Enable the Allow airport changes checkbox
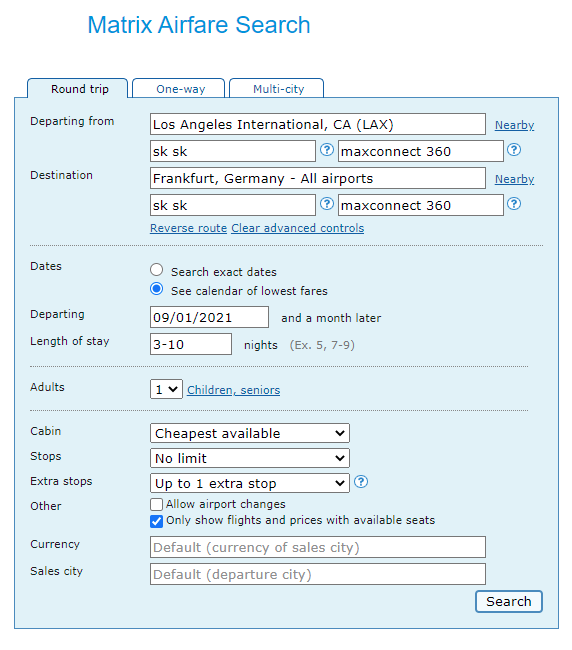Image resolution: width=572 pixels, height=650 pixels. 156,504
